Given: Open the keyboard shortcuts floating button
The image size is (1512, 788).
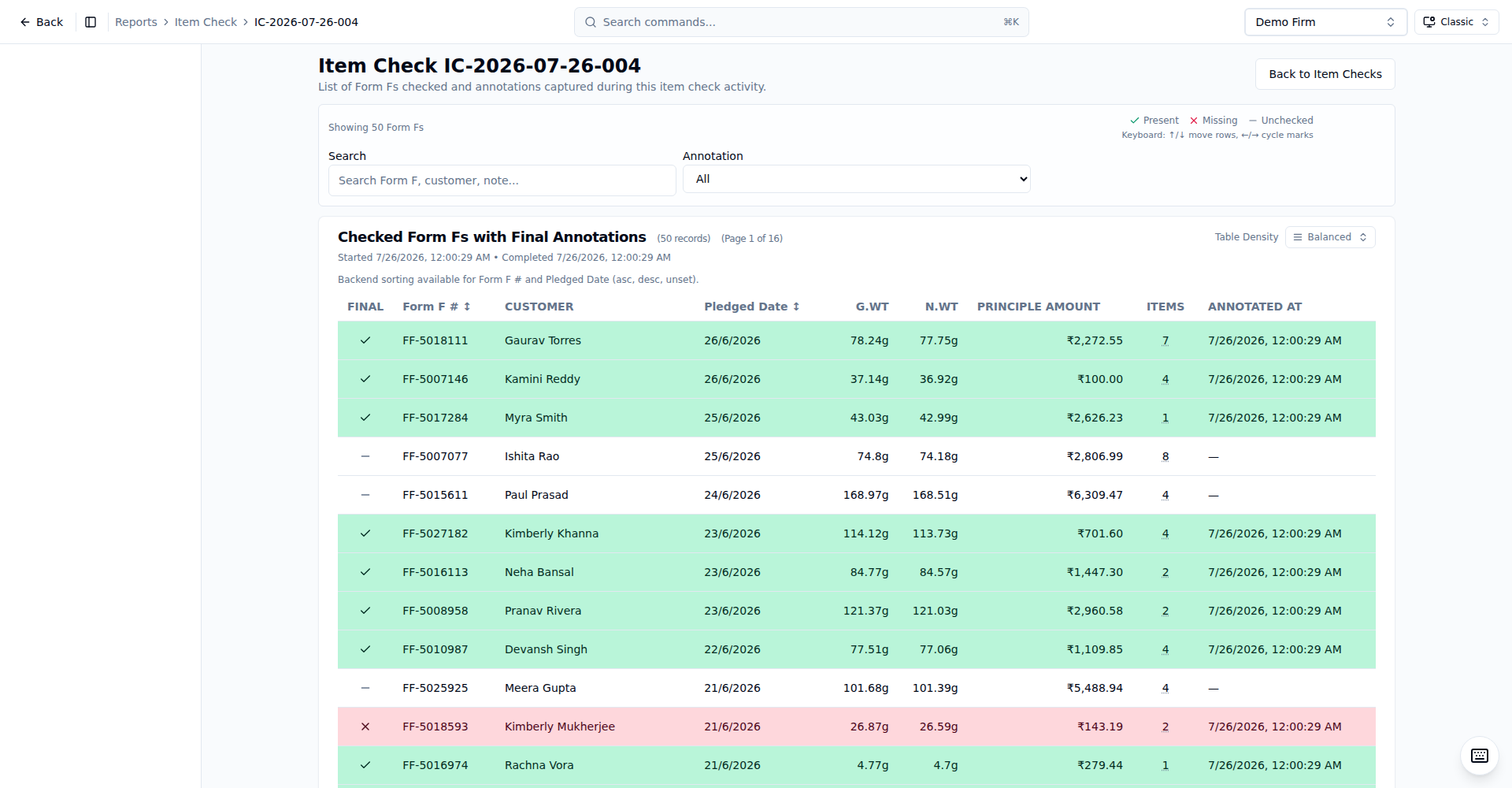Looking at the screenshot, I should point(1479,756).
